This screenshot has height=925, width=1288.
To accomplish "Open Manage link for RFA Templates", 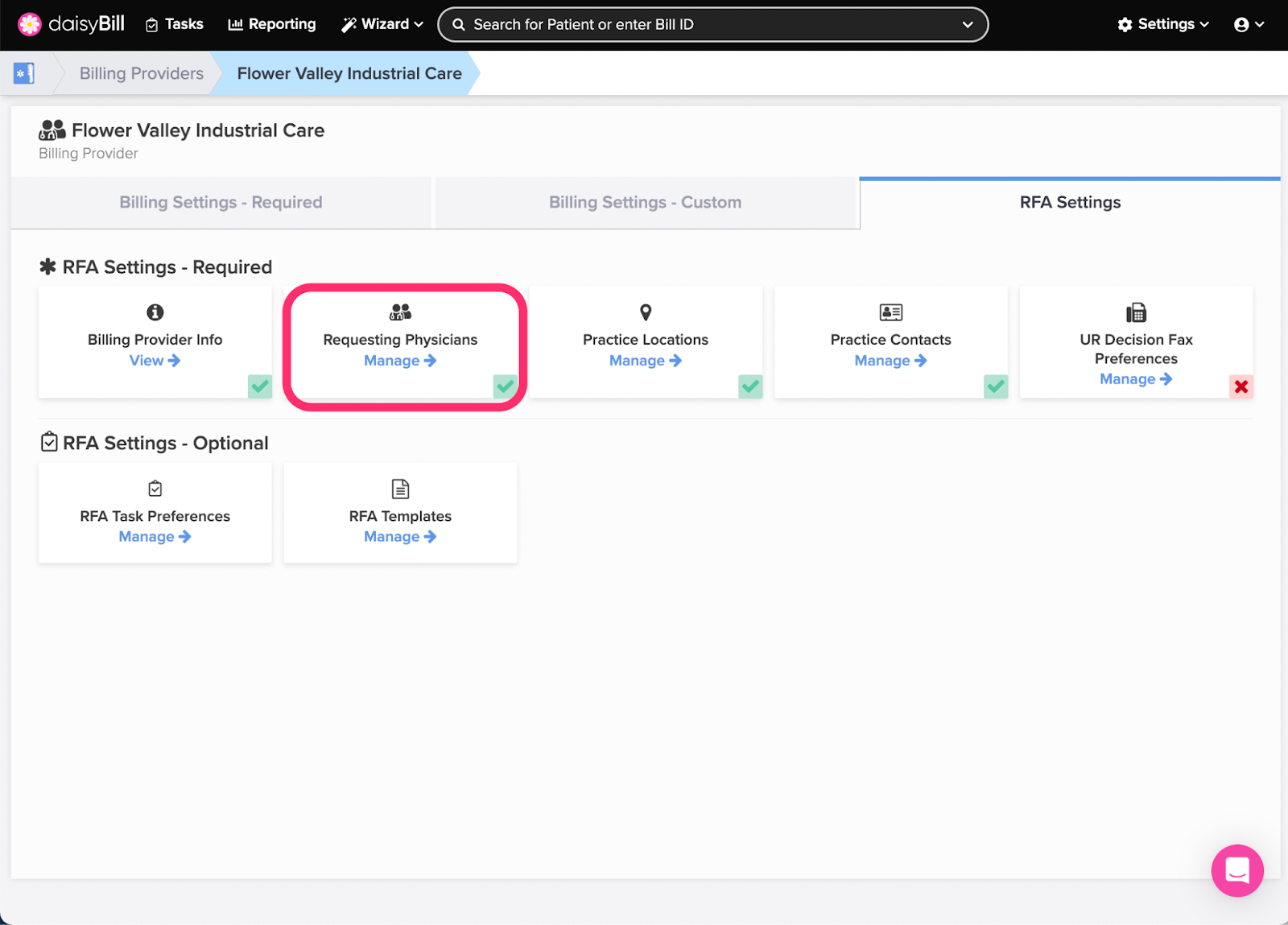I will coord(400,537).
